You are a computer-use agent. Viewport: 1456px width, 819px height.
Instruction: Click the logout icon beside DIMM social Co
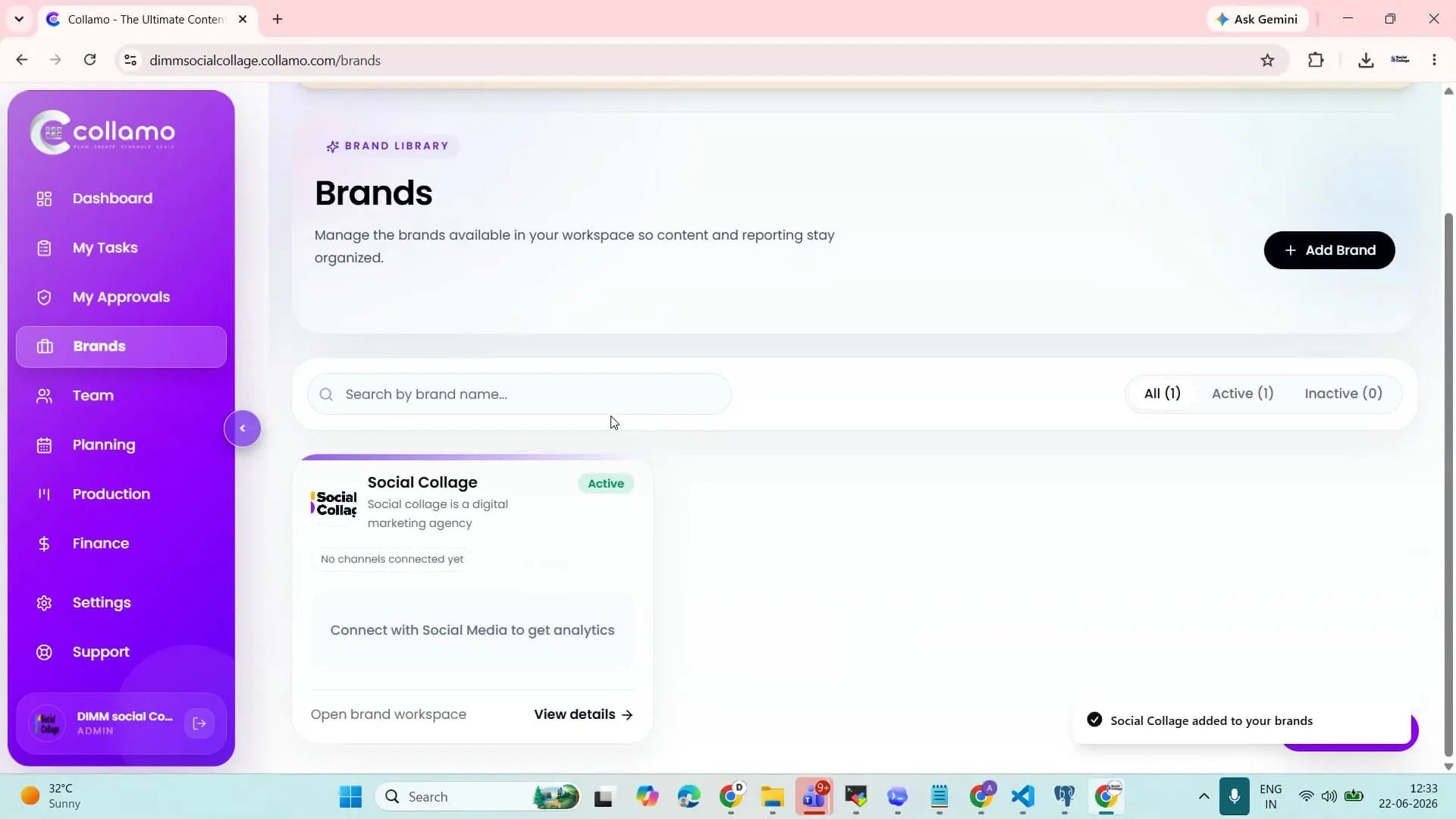tap(199, 723)
